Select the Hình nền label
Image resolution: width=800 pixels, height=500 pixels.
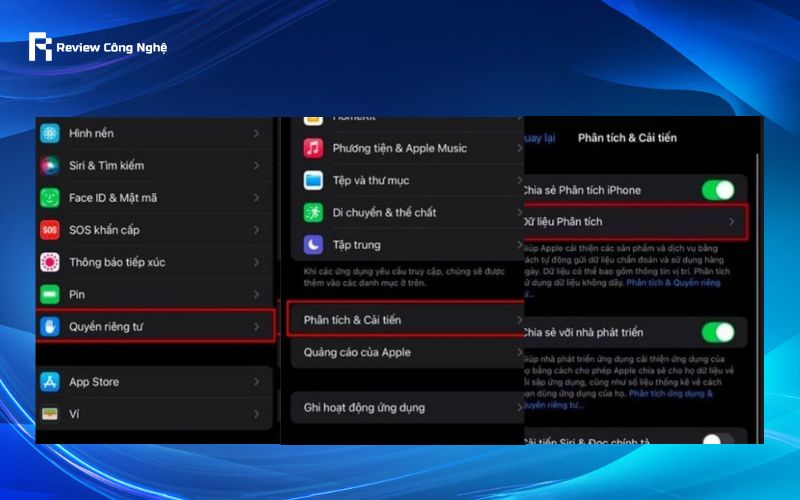pyautogui.click(x=91, y=133)
